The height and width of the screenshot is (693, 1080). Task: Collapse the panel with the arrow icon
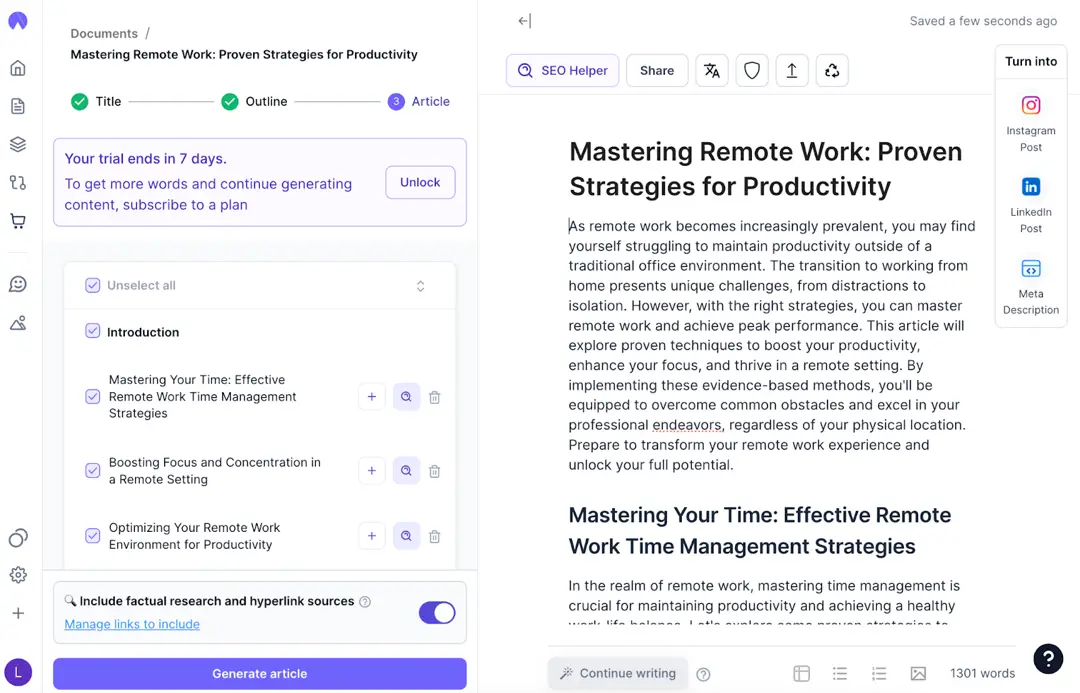click(525, 21)
